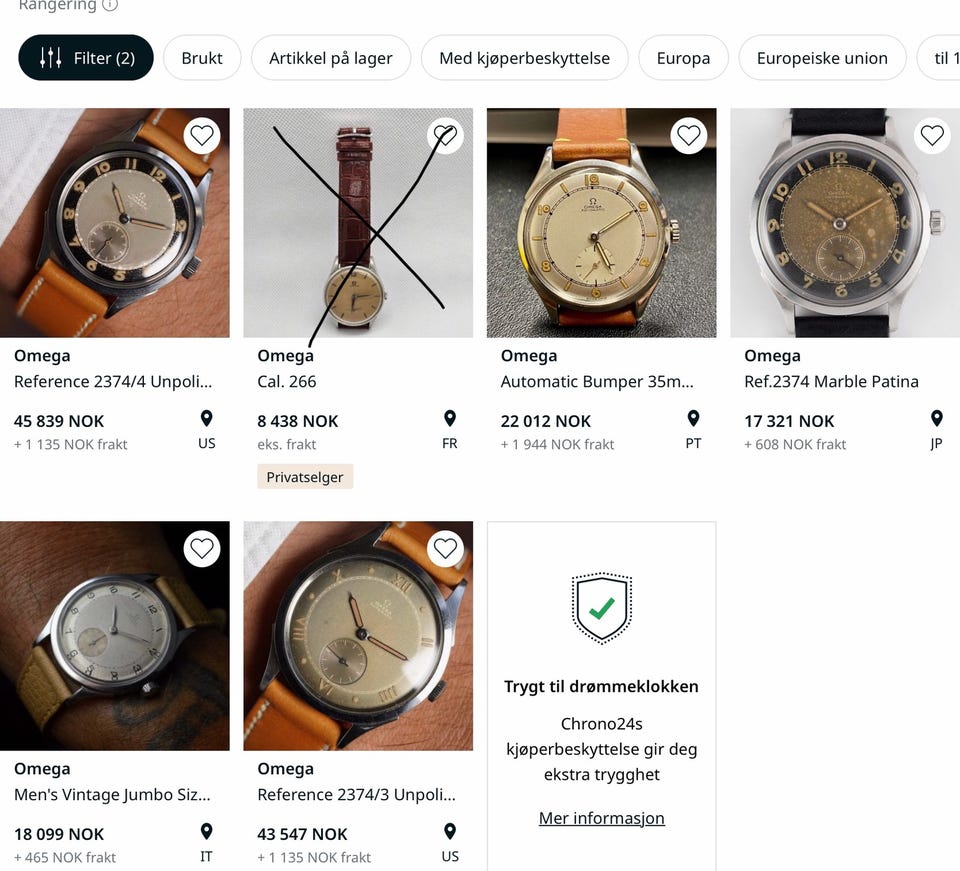Select the Europa location filter
The width and height of the screenshot is (960, 871).
683,58
